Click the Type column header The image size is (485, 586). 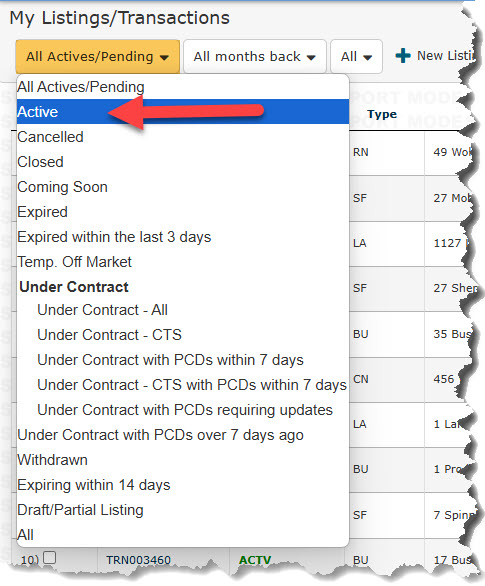pos(382,114)
